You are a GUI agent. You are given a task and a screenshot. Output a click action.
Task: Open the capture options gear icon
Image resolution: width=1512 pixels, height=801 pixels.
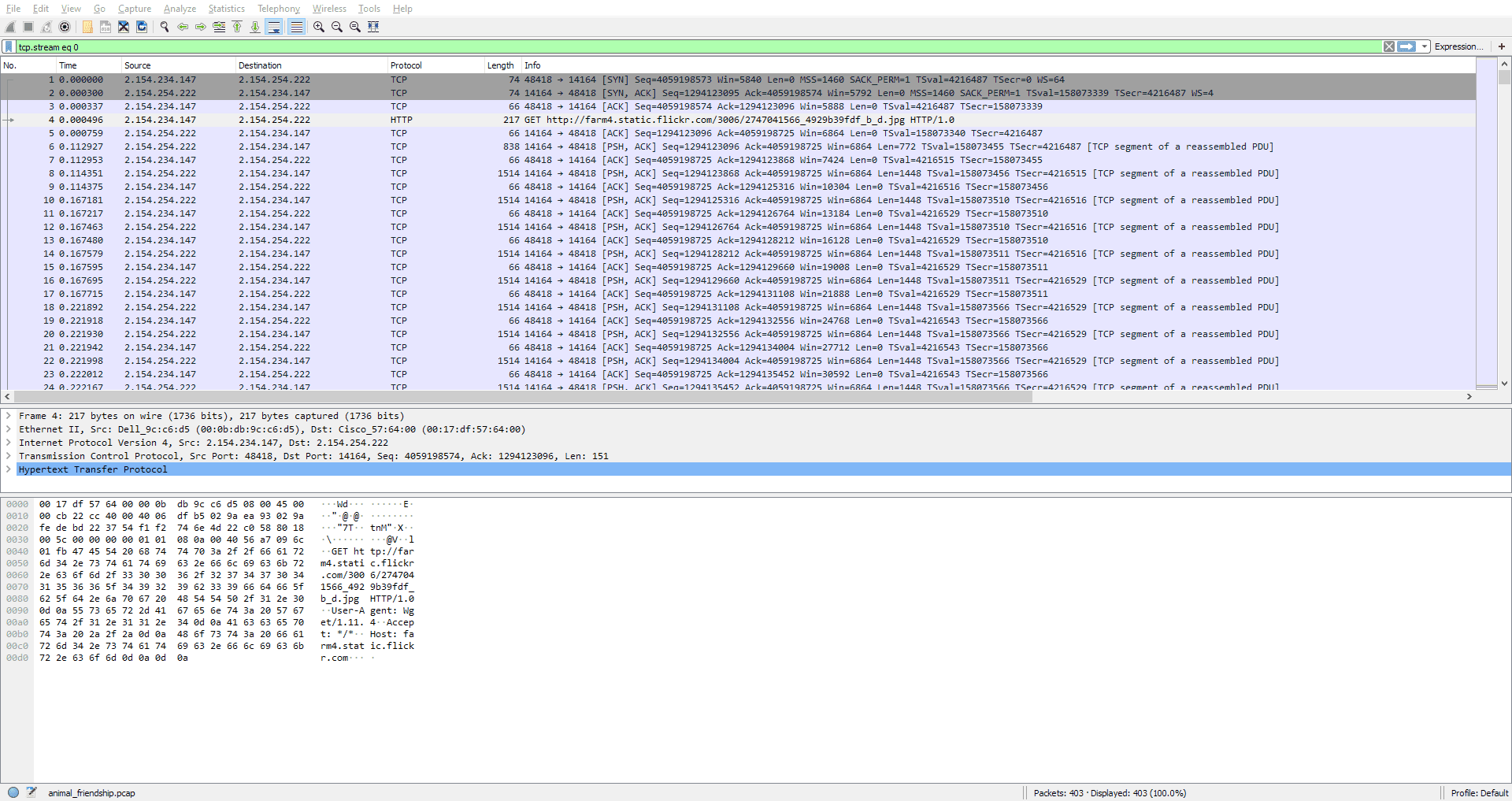65,27
